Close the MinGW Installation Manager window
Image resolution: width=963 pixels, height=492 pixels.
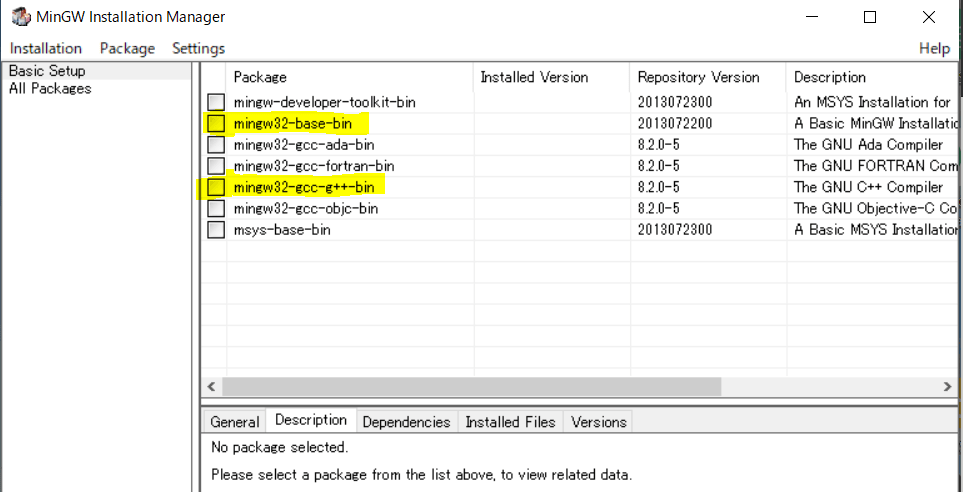[x=929, y=17]
